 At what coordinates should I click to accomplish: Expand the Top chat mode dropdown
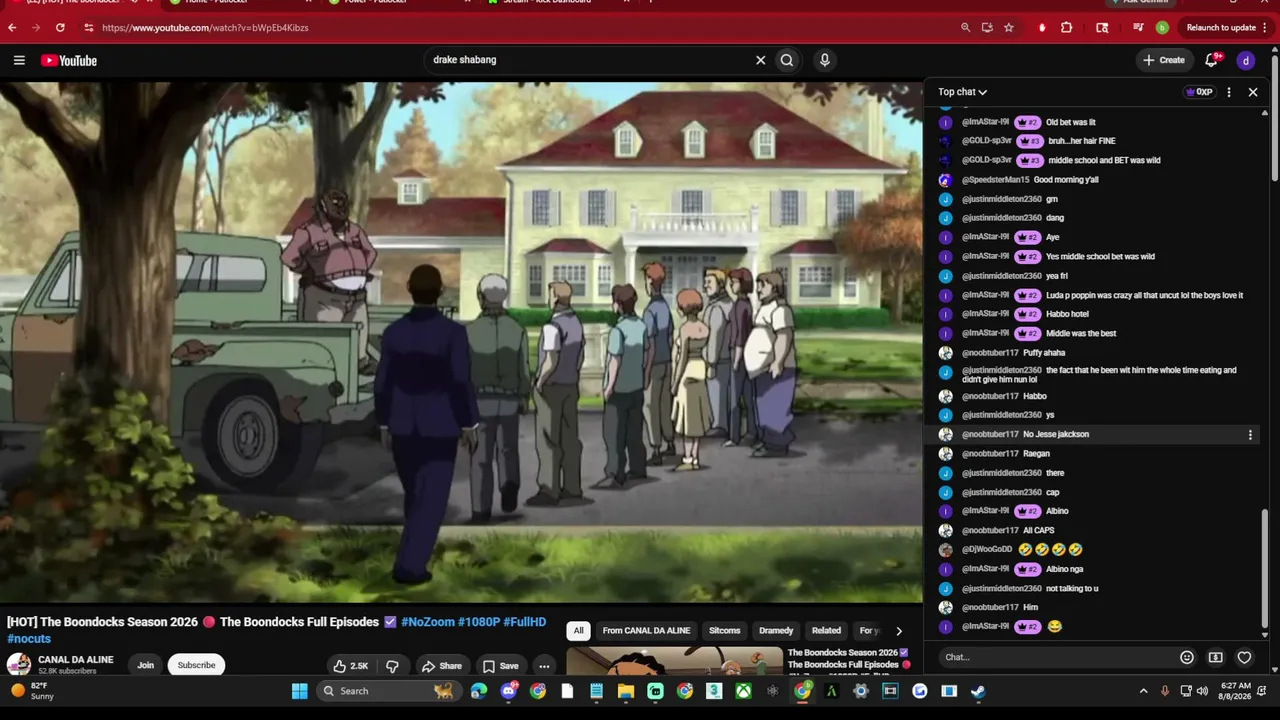[963, 92]
